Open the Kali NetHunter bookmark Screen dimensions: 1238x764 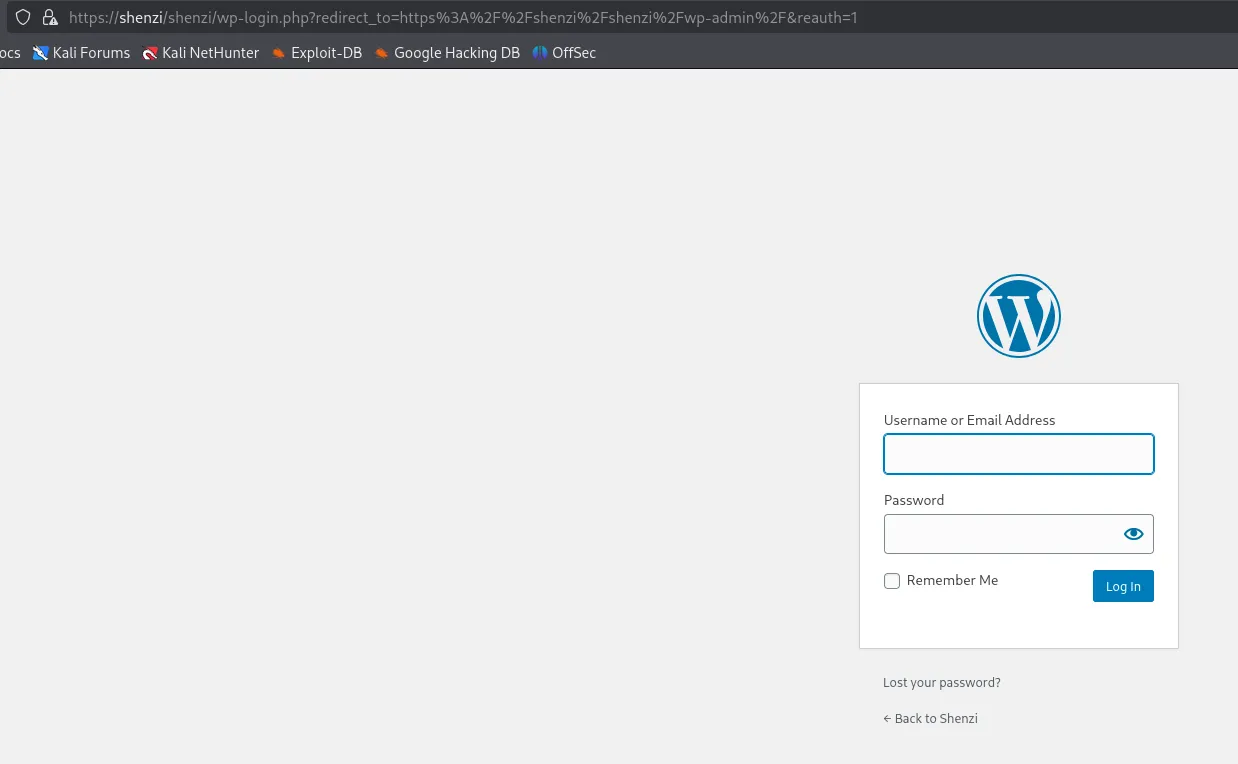[200, 53]
